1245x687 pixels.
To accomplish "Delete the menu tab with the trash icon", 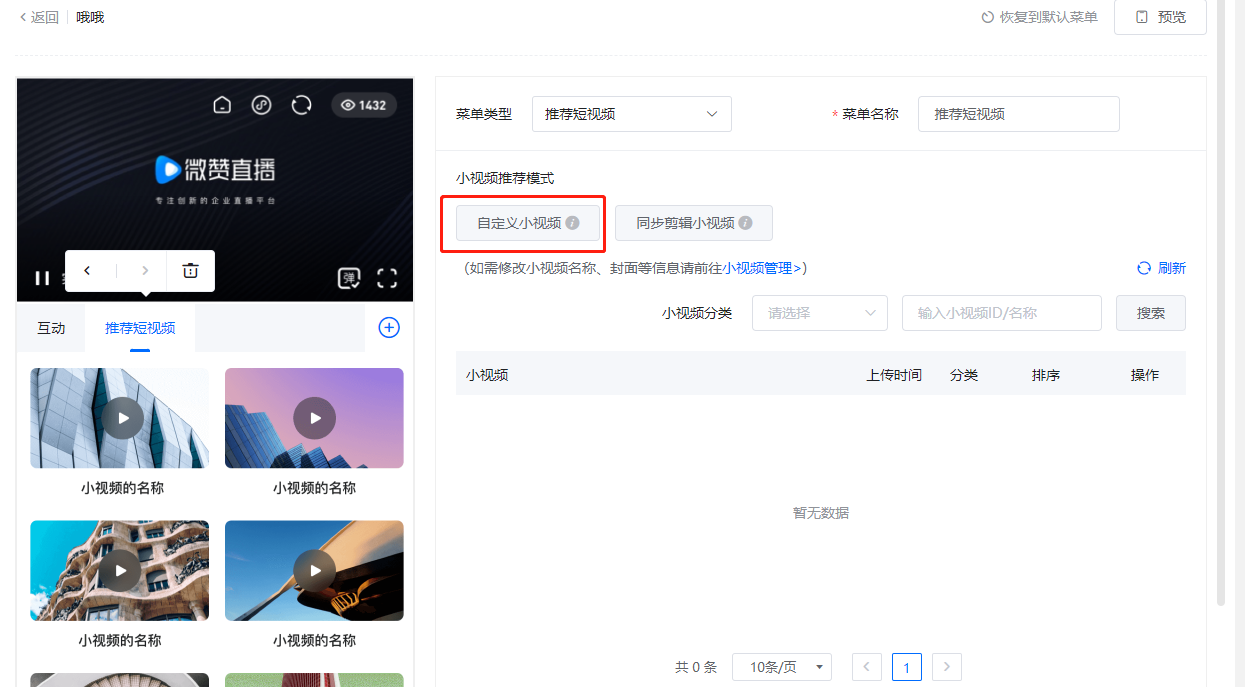I will [190, 271].
